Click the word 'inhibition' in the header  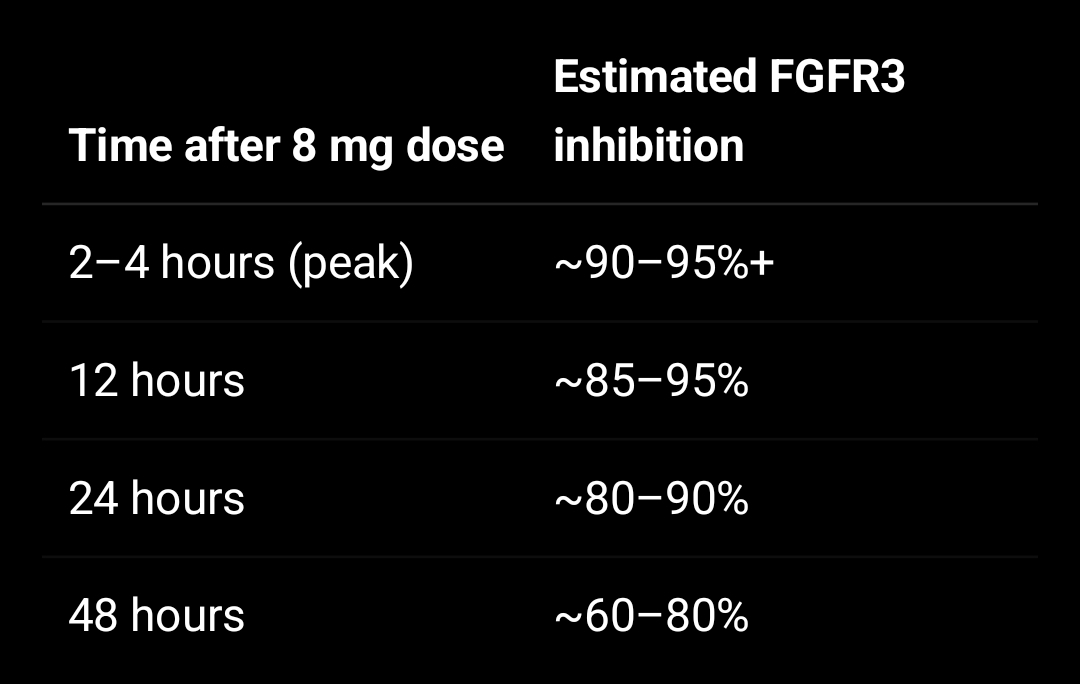pyautogui.click(x=649, y=145)
